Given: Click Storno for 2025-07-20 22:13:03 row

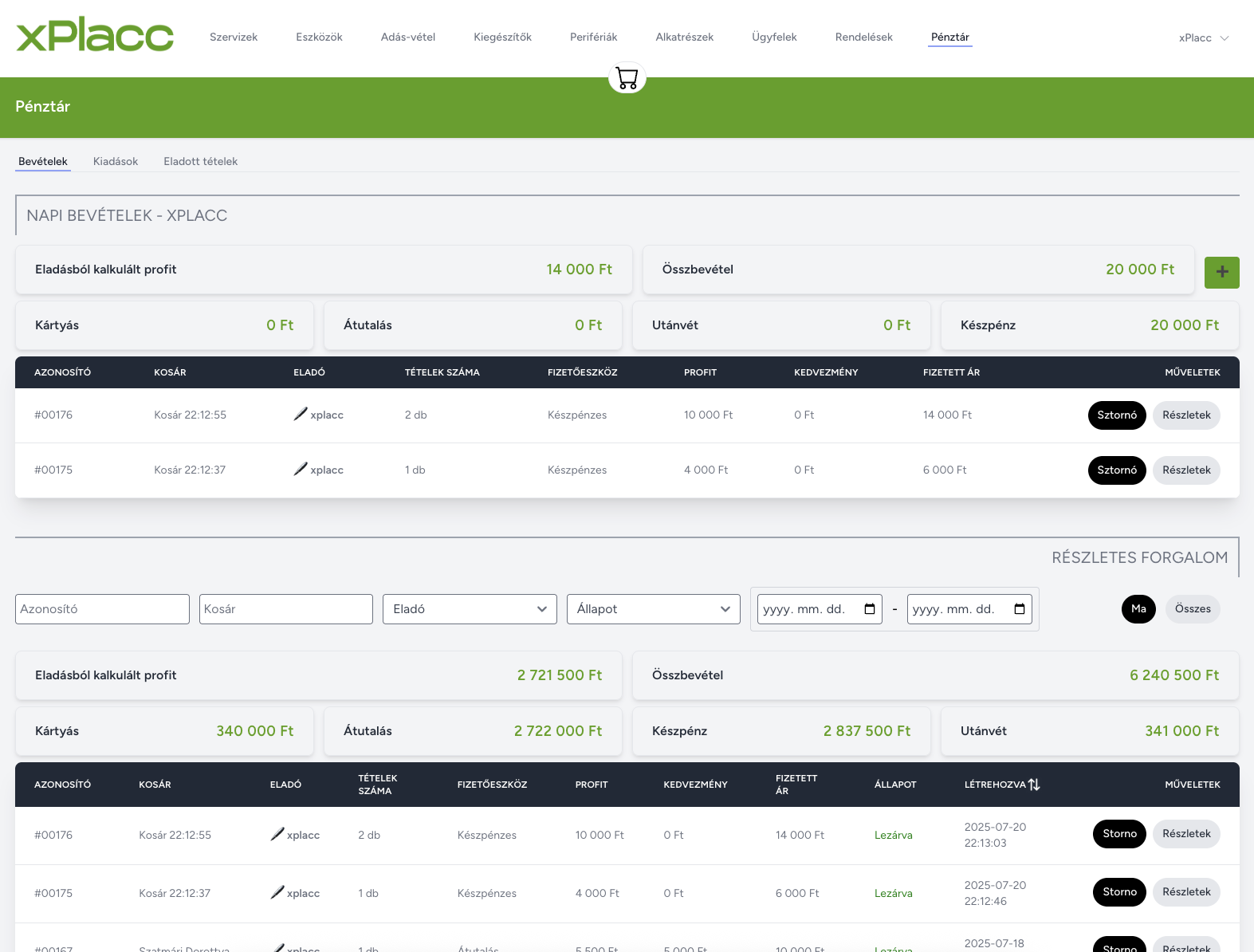Looking at the screenshot, I should point(1119,834).
